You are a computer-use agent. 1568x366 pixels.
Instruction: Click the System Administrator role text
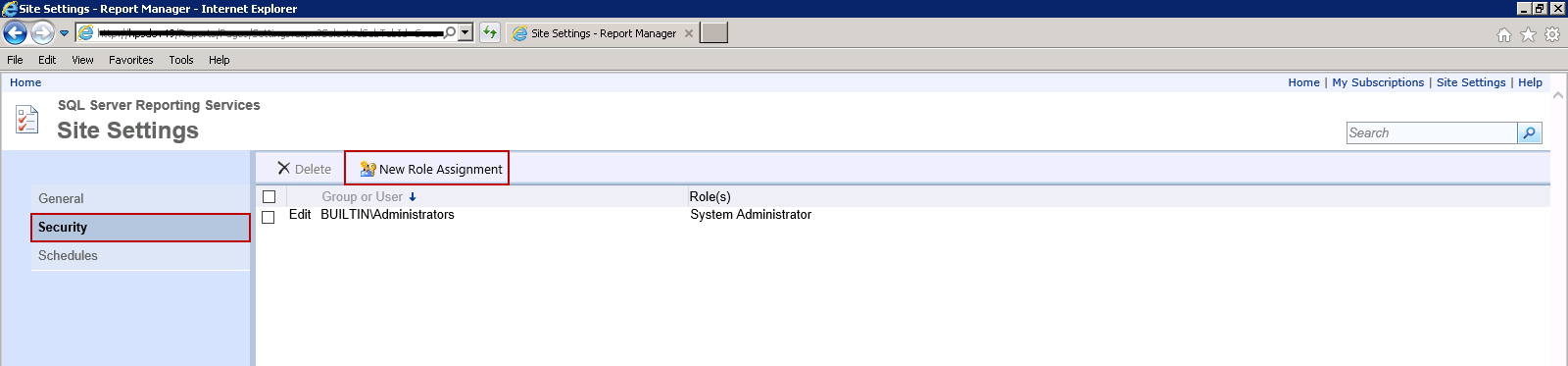[751, 215]
